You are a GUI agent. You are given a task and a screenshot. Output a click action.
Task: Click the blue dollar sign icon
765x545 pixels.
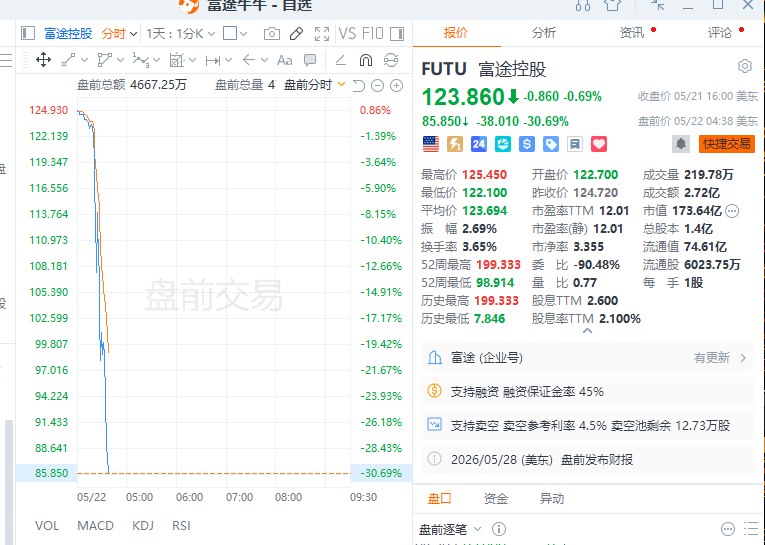[x=526, y=144]
